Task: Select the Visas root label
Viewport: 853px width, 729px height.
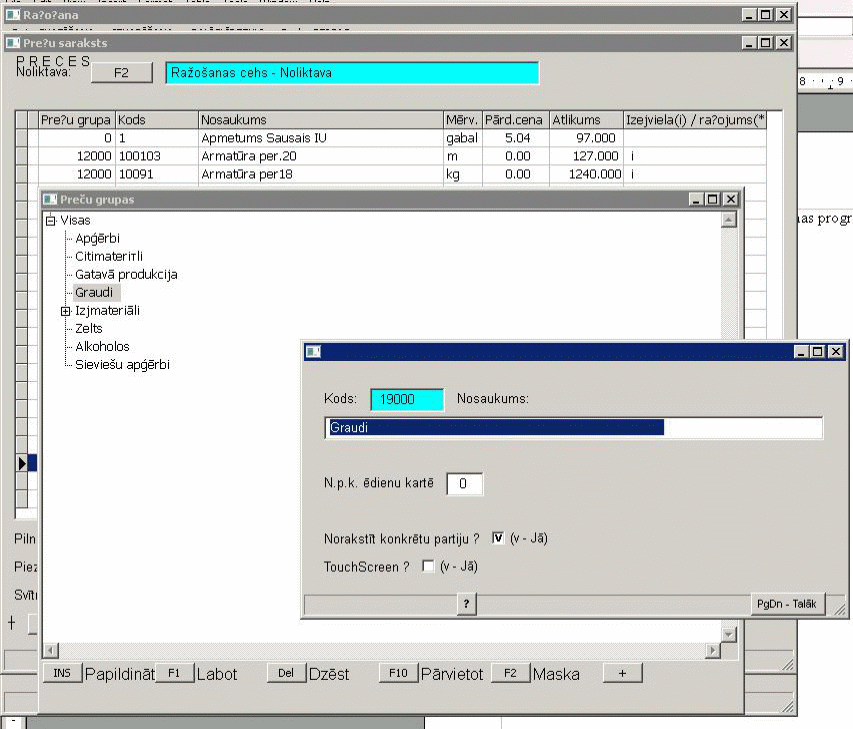Action: (75, 220)
